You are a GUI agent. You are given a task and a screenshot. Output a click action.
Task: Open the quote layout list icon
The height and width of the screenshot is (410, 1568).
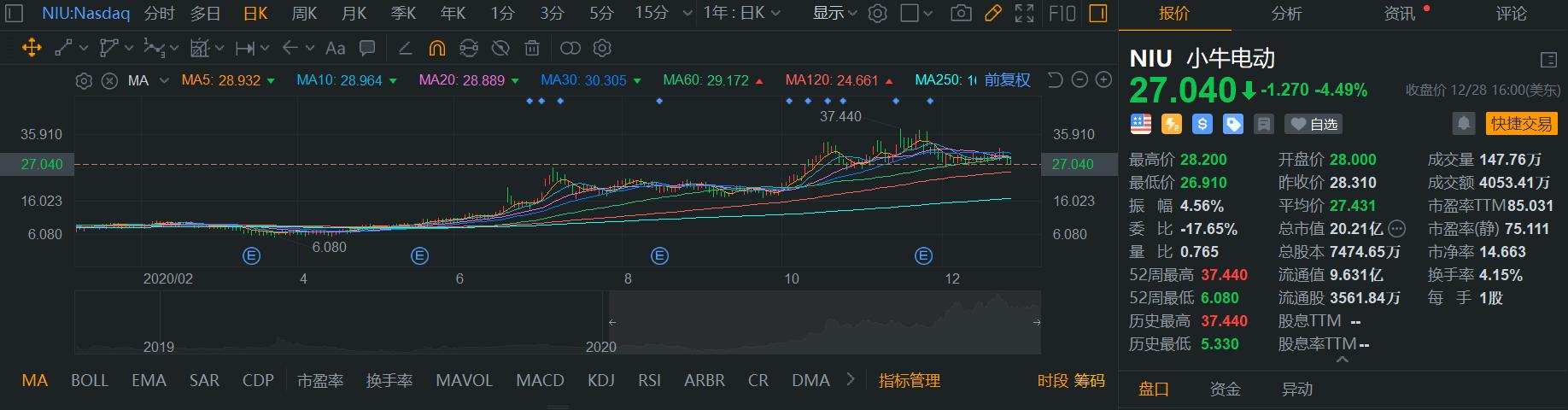click(1548, 60)
